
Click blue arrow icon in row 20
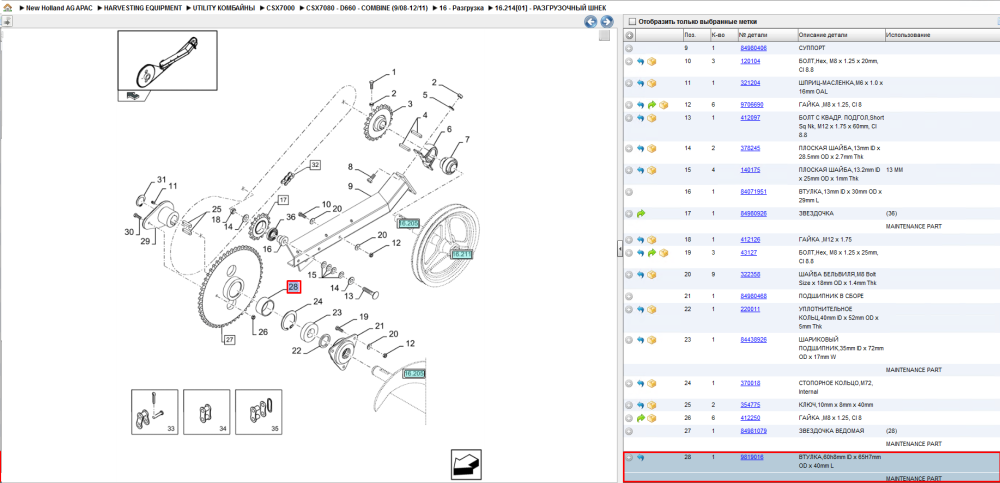click(x=641, y=274)
